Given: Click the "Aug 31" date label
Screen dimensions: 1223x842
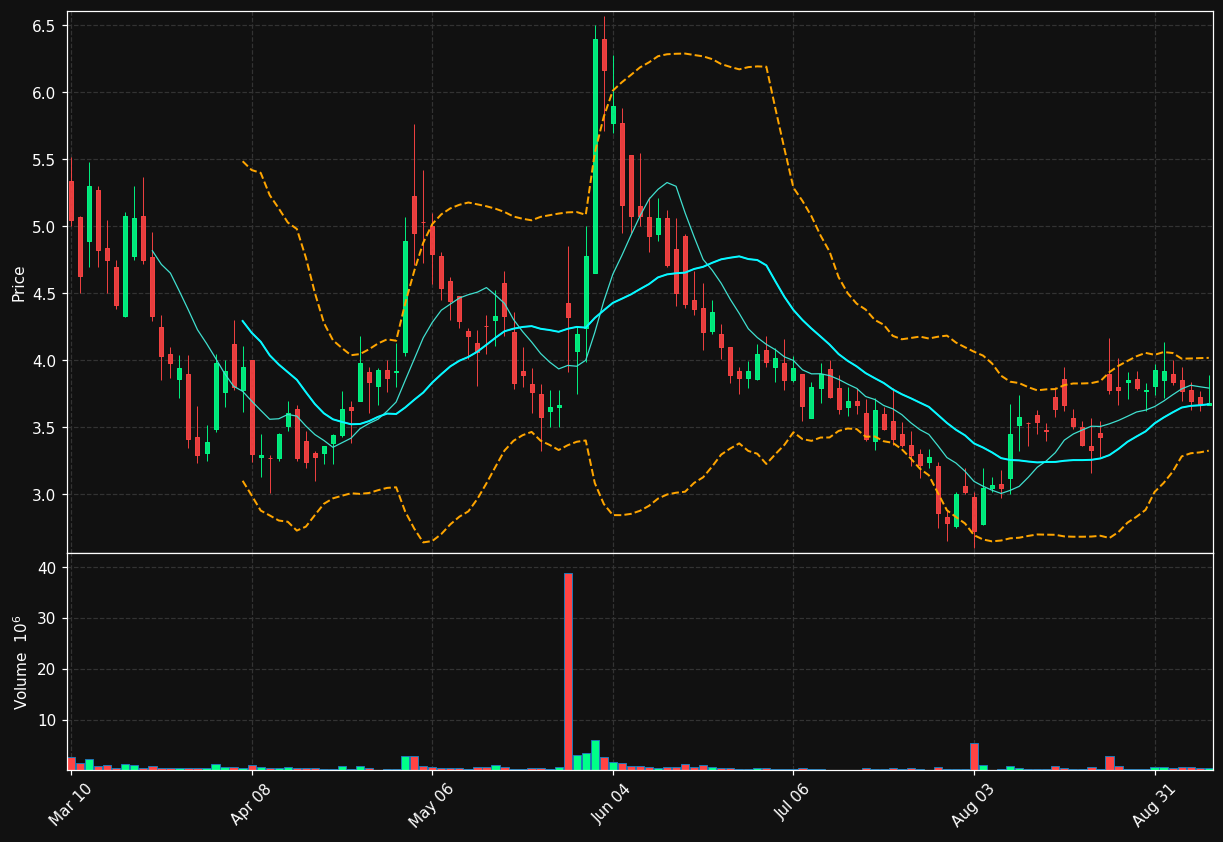Looking at the screenshot, I should point(1155,806).
